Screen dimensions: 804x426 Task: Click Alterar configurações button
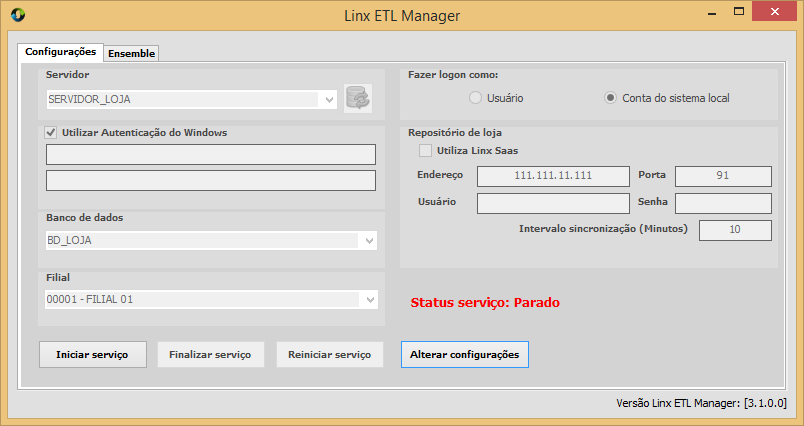coord(465,355)
